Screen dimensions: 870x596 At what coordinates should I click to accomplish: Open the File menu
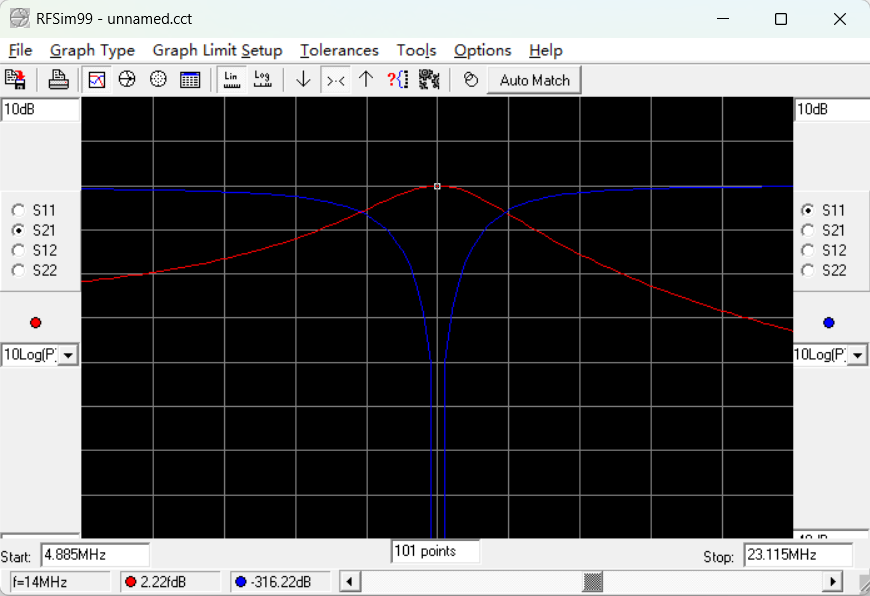tap(21, 50)
